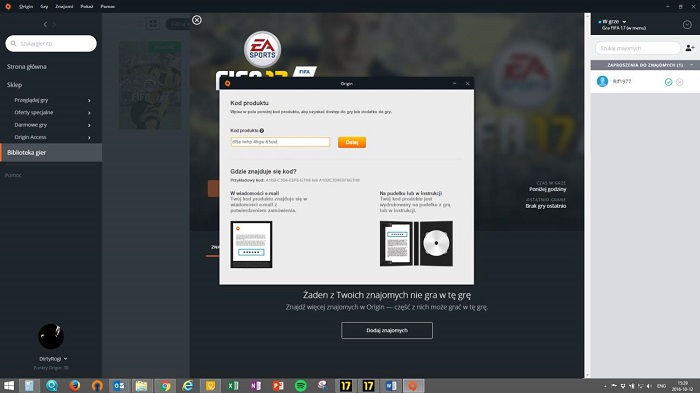Viewport: 700px width, 393px height.
Task: Close the game details overlay with X
Action: click(x=196, y=20)
